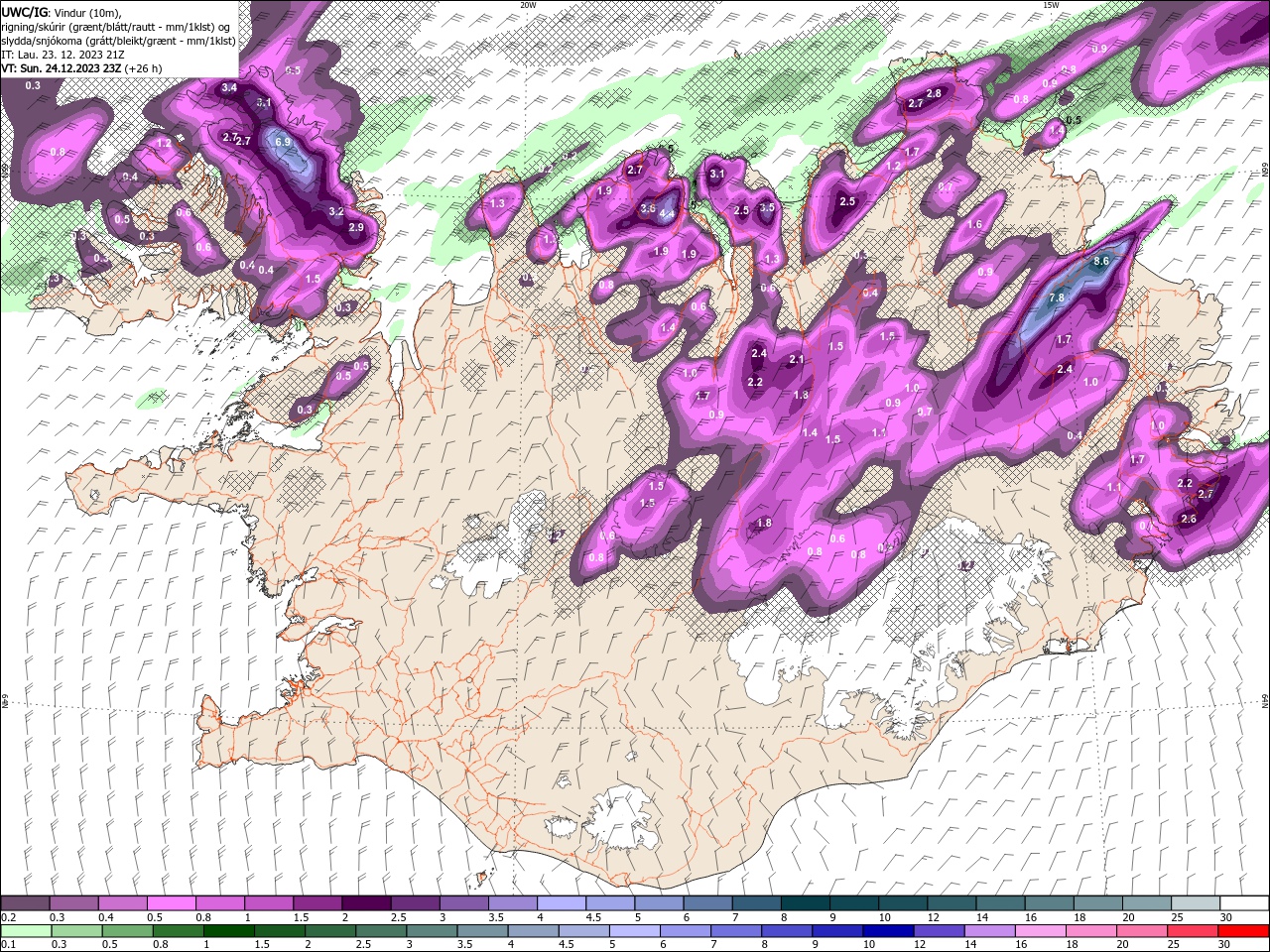The height and width of the screenshot is (952, 1270).
Task: Click the 8.6 precipitation value on the map
Action: pos(1100,261)
